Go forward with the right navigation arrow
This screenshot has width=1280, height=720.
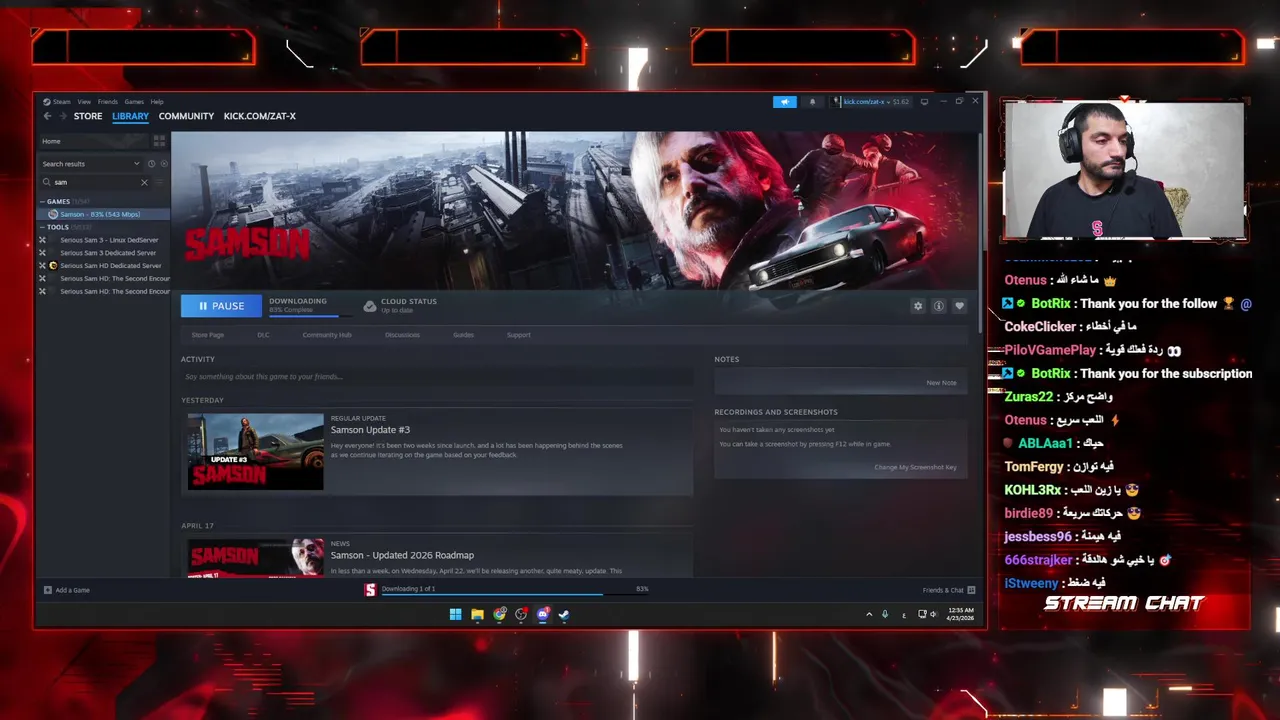point(63,116)
